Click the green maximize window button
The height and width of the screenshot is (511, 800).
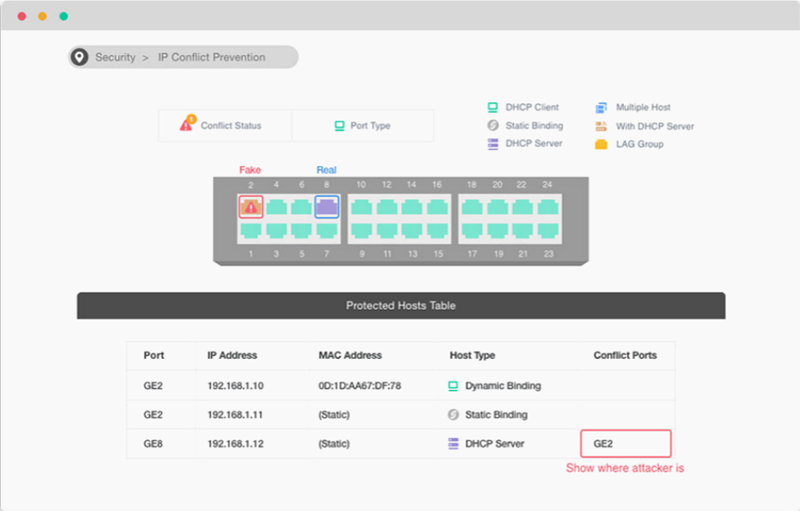[x=63, y=16]
